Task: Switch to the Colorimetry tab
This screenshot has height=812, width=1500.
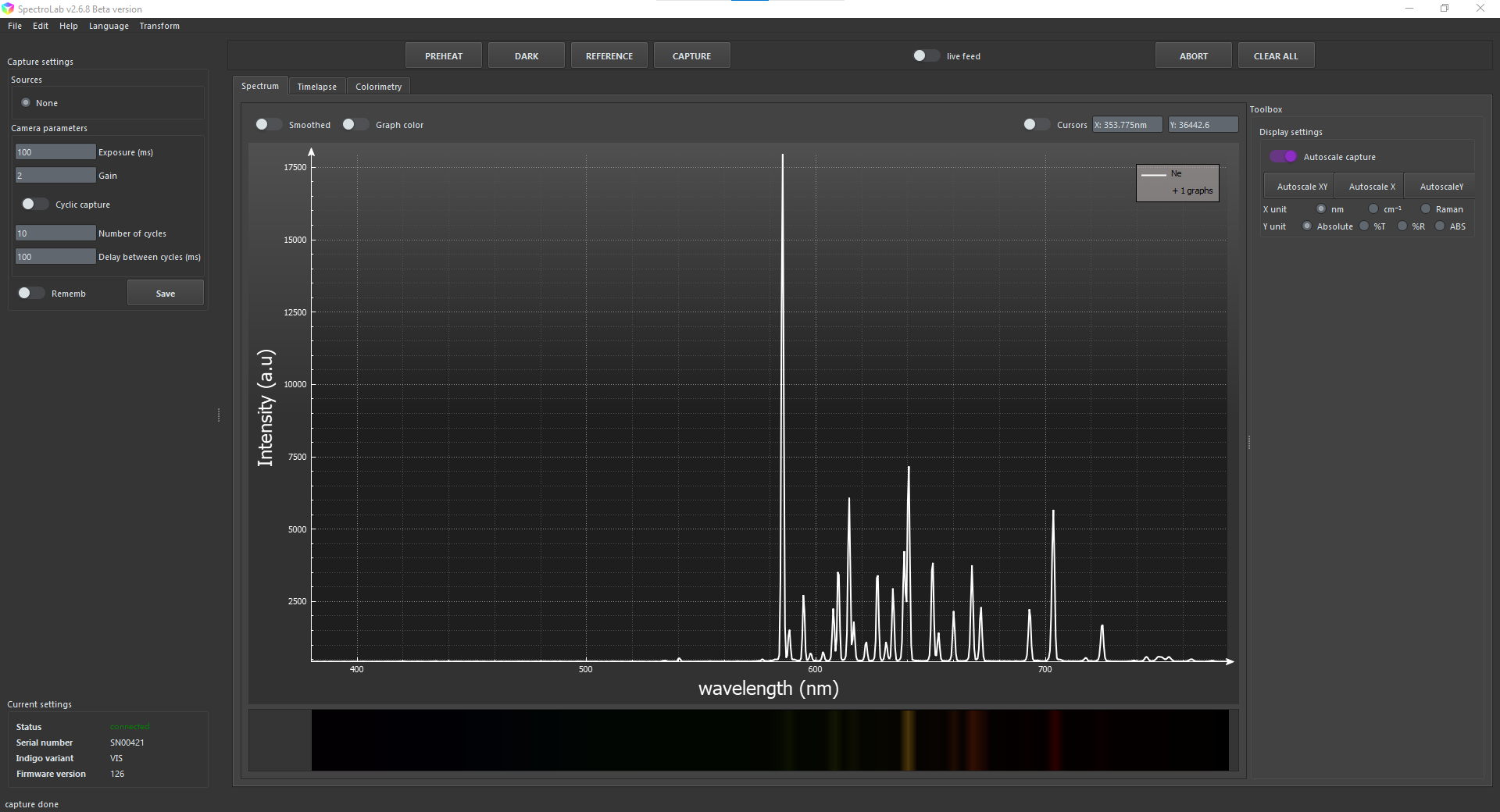Action: [378, 87]
